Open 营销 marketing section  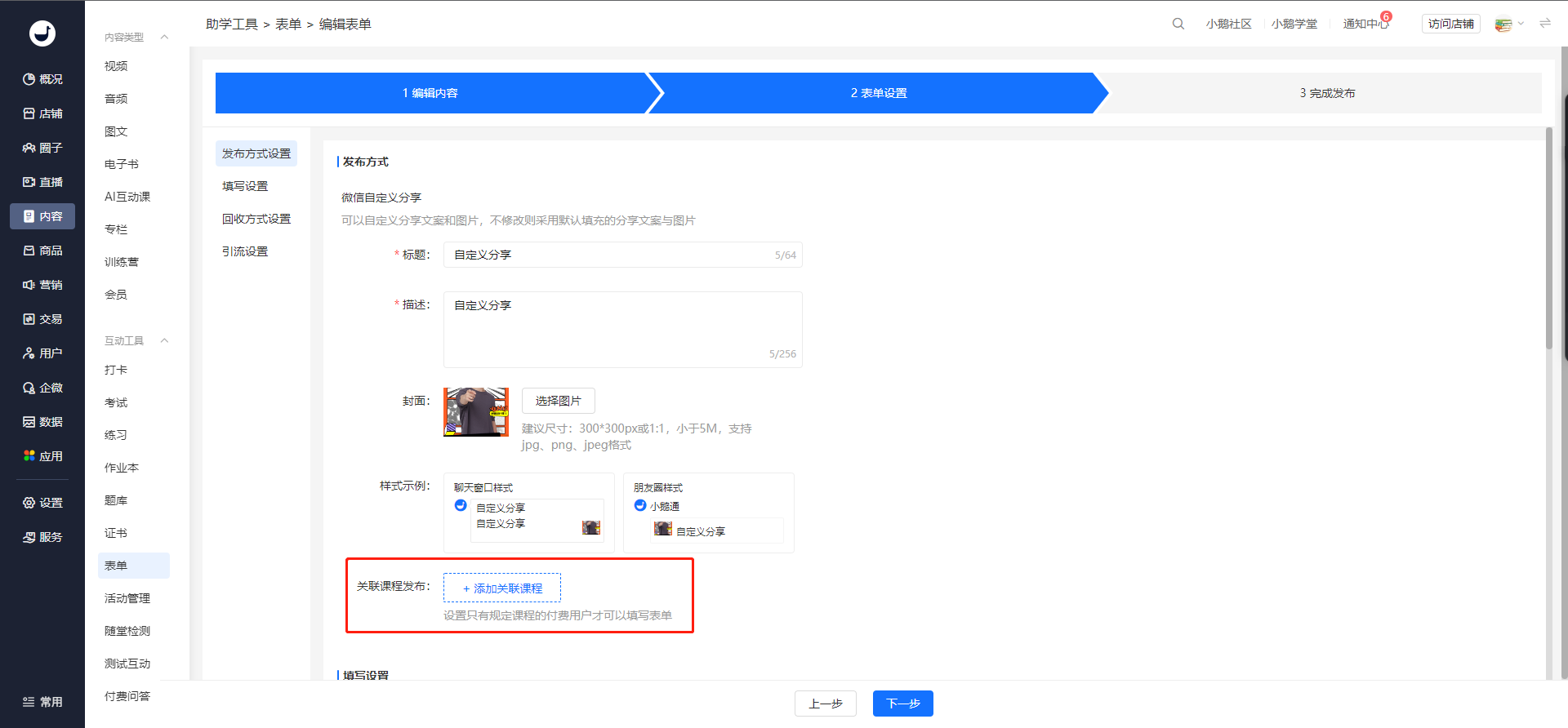tap(42, 285)
